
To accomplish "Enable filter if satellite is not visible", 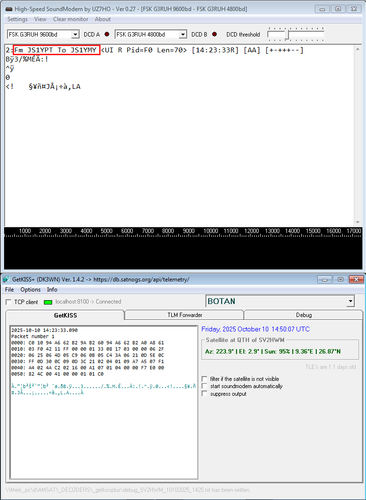I will click(204, 379).
